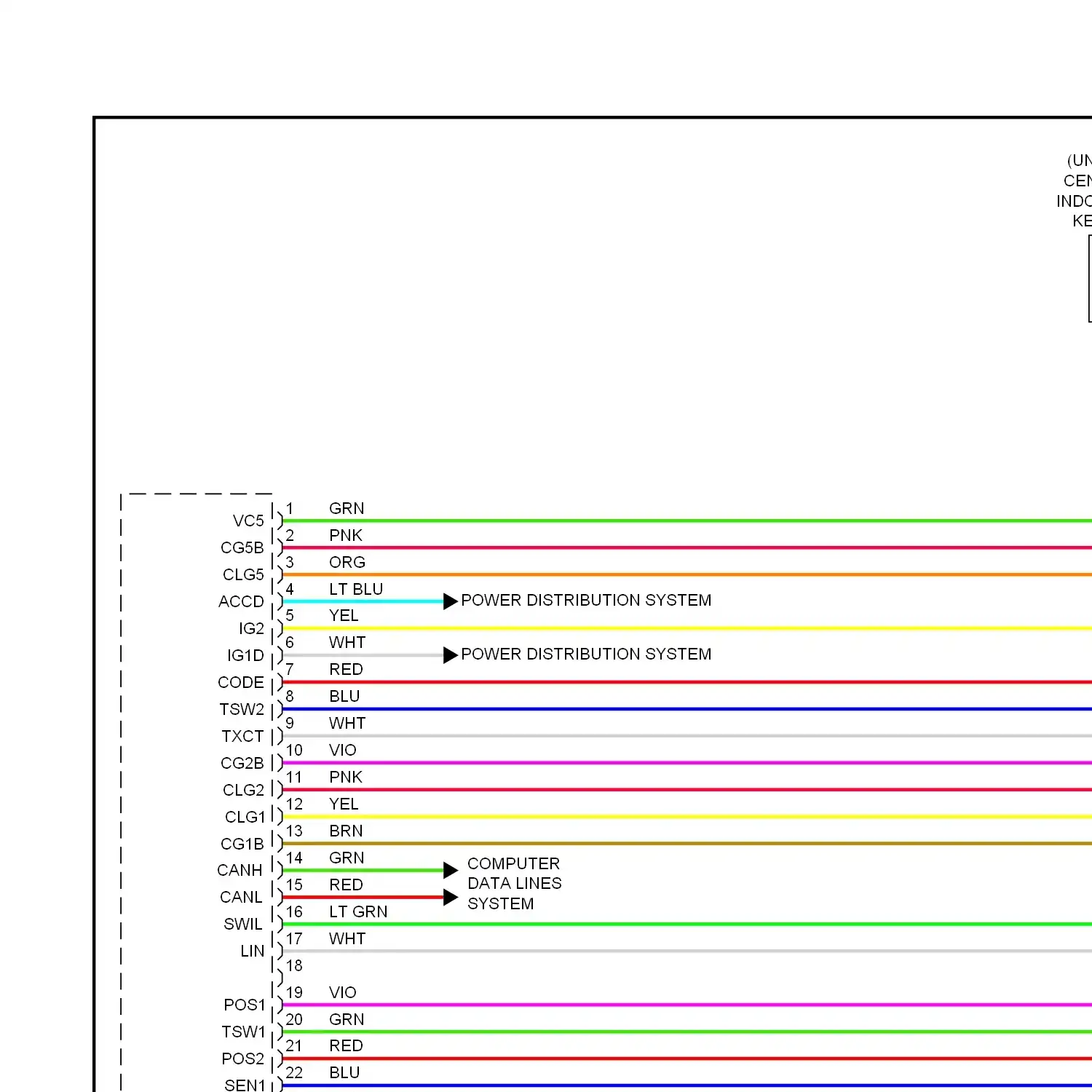Image resolution: width=1092 pixels, height=1092 pixels.
Task: Select the POS1 terminal label
Action: coord(245,1005)
